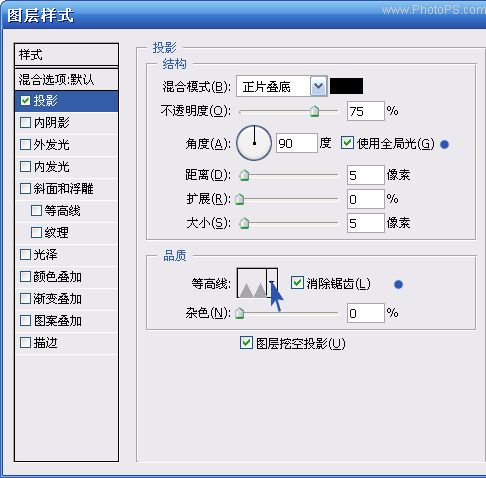
Task: Toggle 图层挖空投影 checkbox
Action: (246, 343)
